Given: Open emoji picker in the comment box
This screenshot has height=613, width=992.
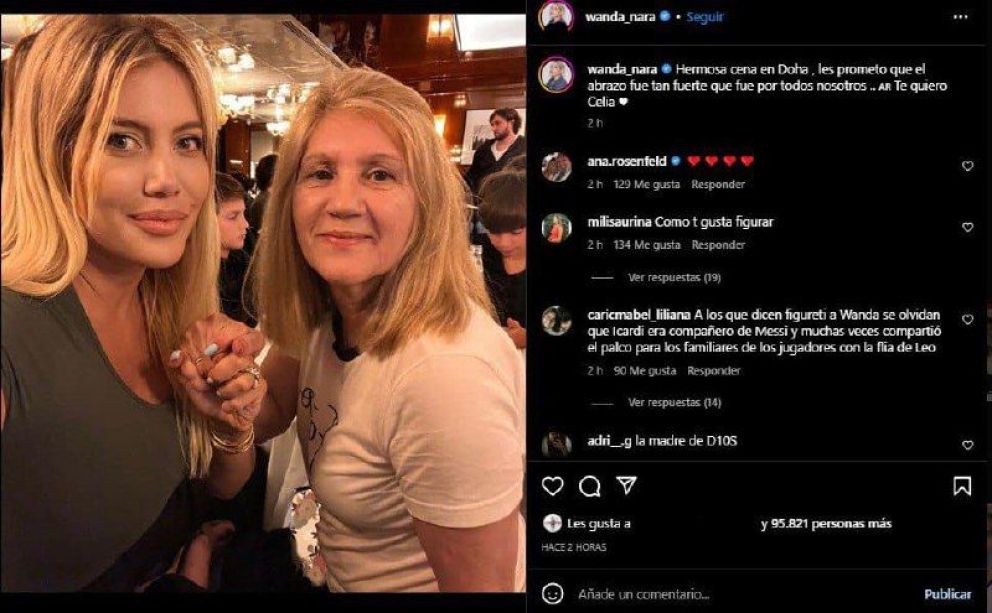Looking at the screenshot, I should 552,594.
